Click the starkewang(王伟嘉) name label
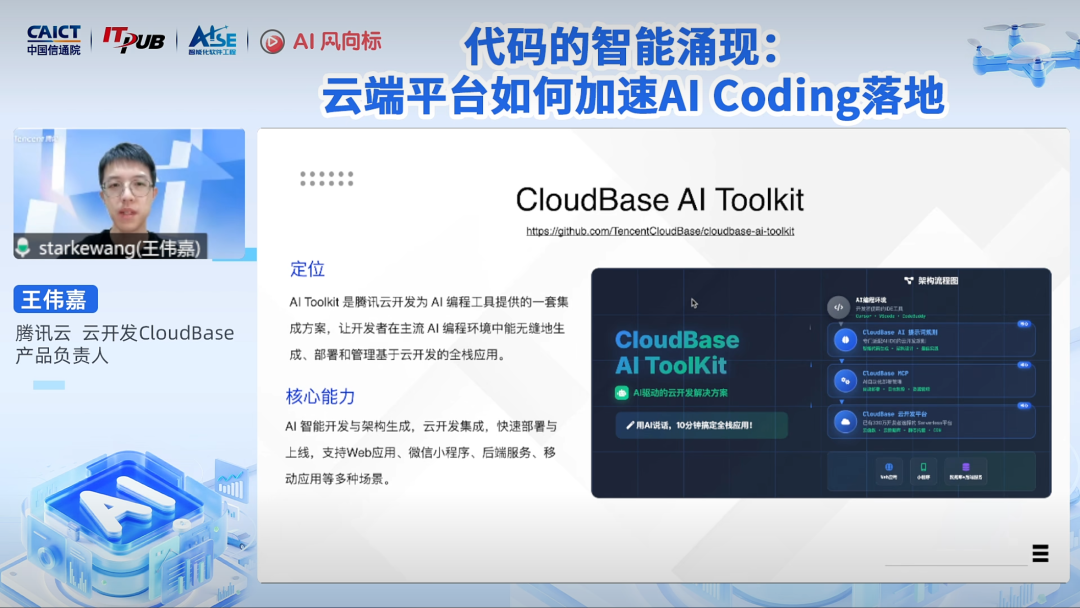1080x608 pixels. pos(119,248)
